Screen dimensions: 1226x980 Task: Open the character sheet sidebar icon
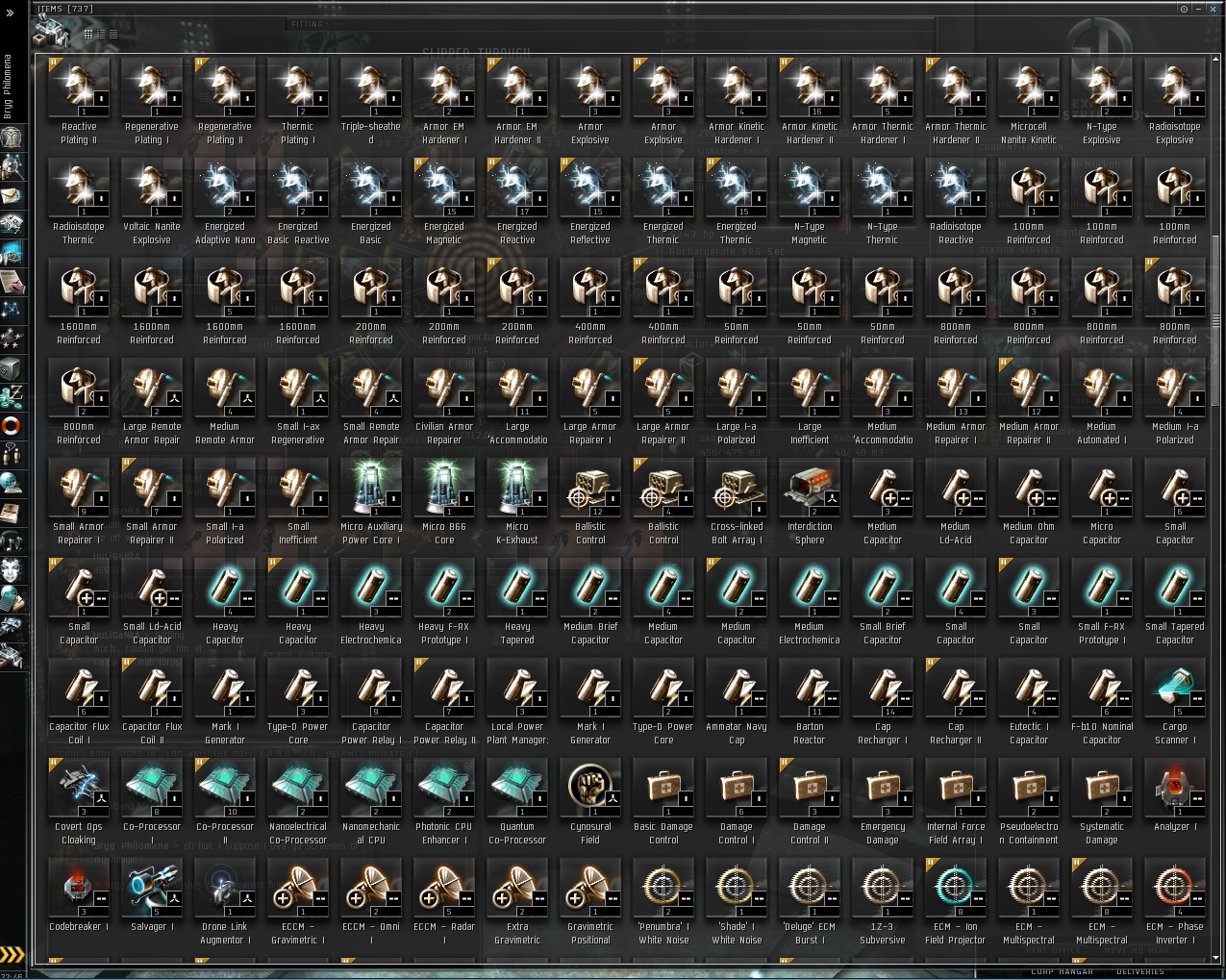pos(12,138)
